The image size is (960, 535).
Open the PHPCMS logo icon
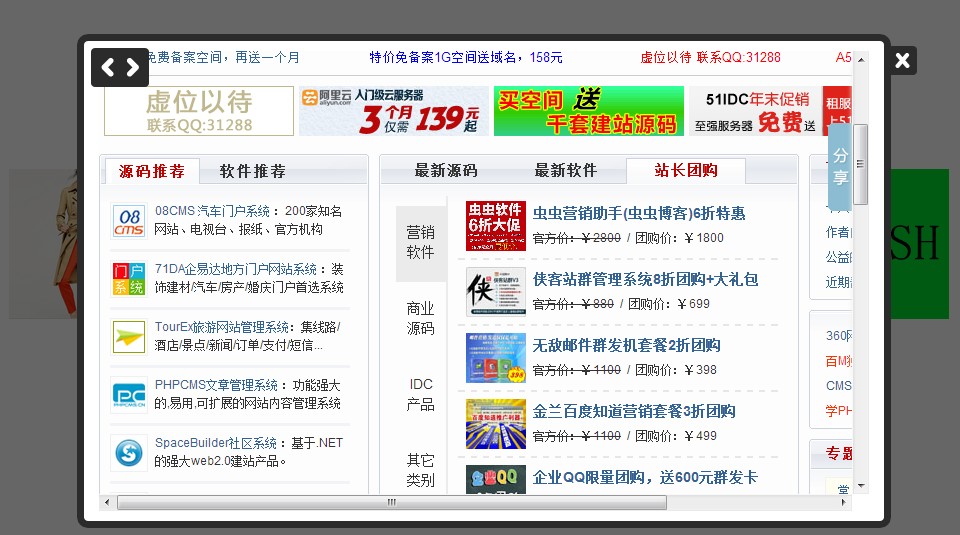(x=129, y=395)
